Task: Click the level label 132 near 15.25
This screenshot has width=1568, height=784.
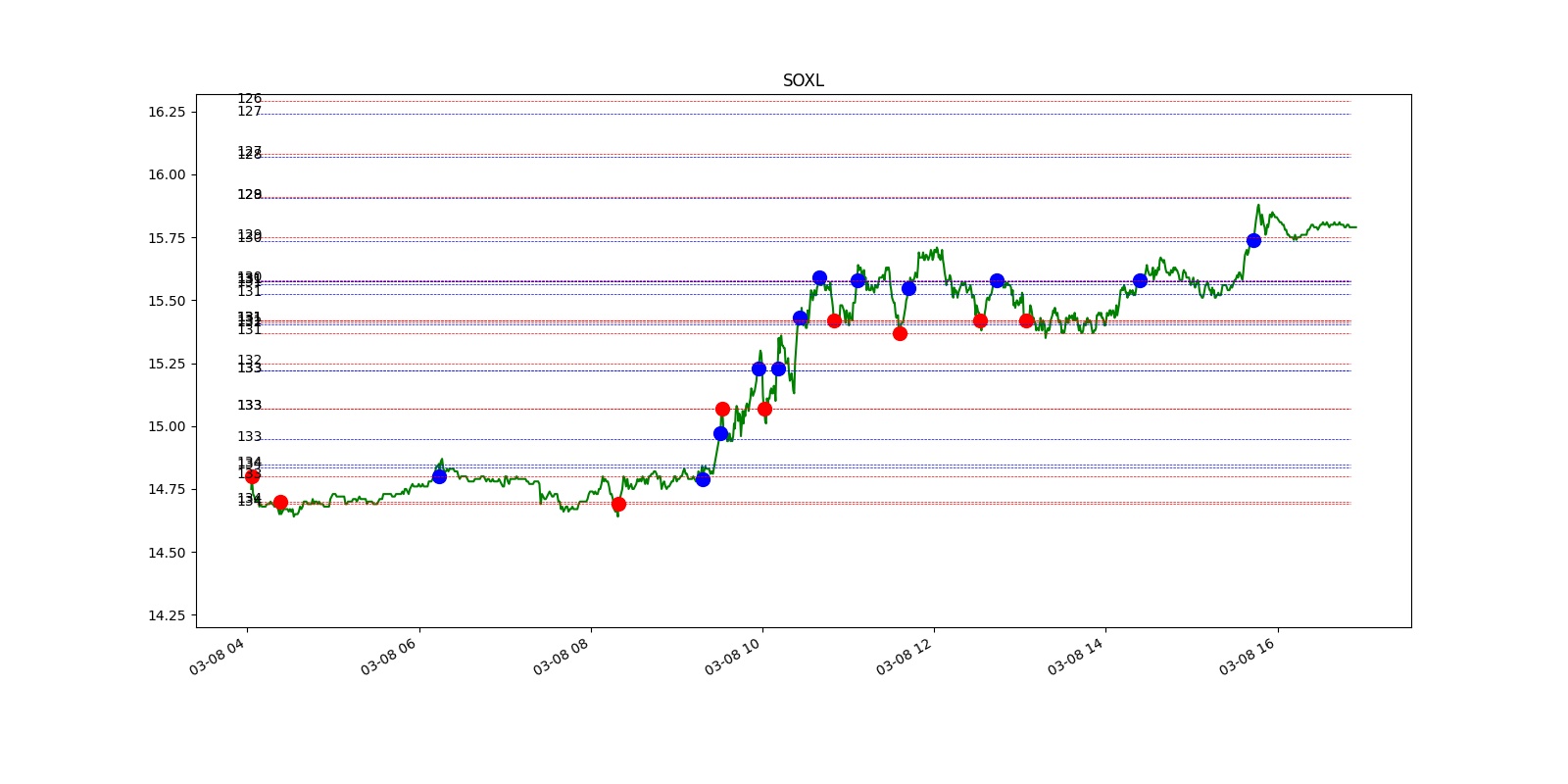Action: point(250,361)
